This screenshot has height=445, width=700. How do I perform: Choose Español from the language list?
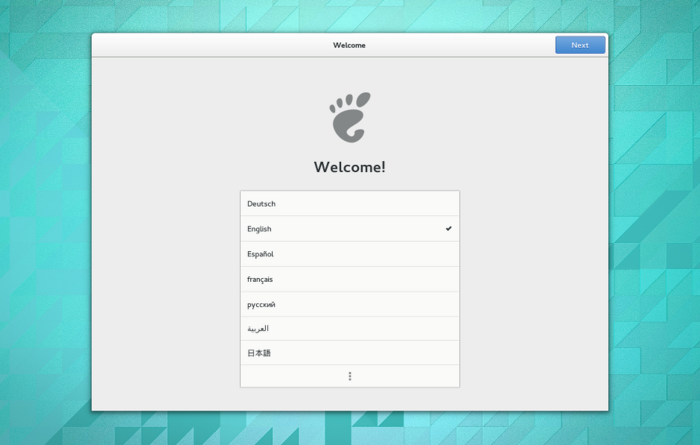click(350, 254)
